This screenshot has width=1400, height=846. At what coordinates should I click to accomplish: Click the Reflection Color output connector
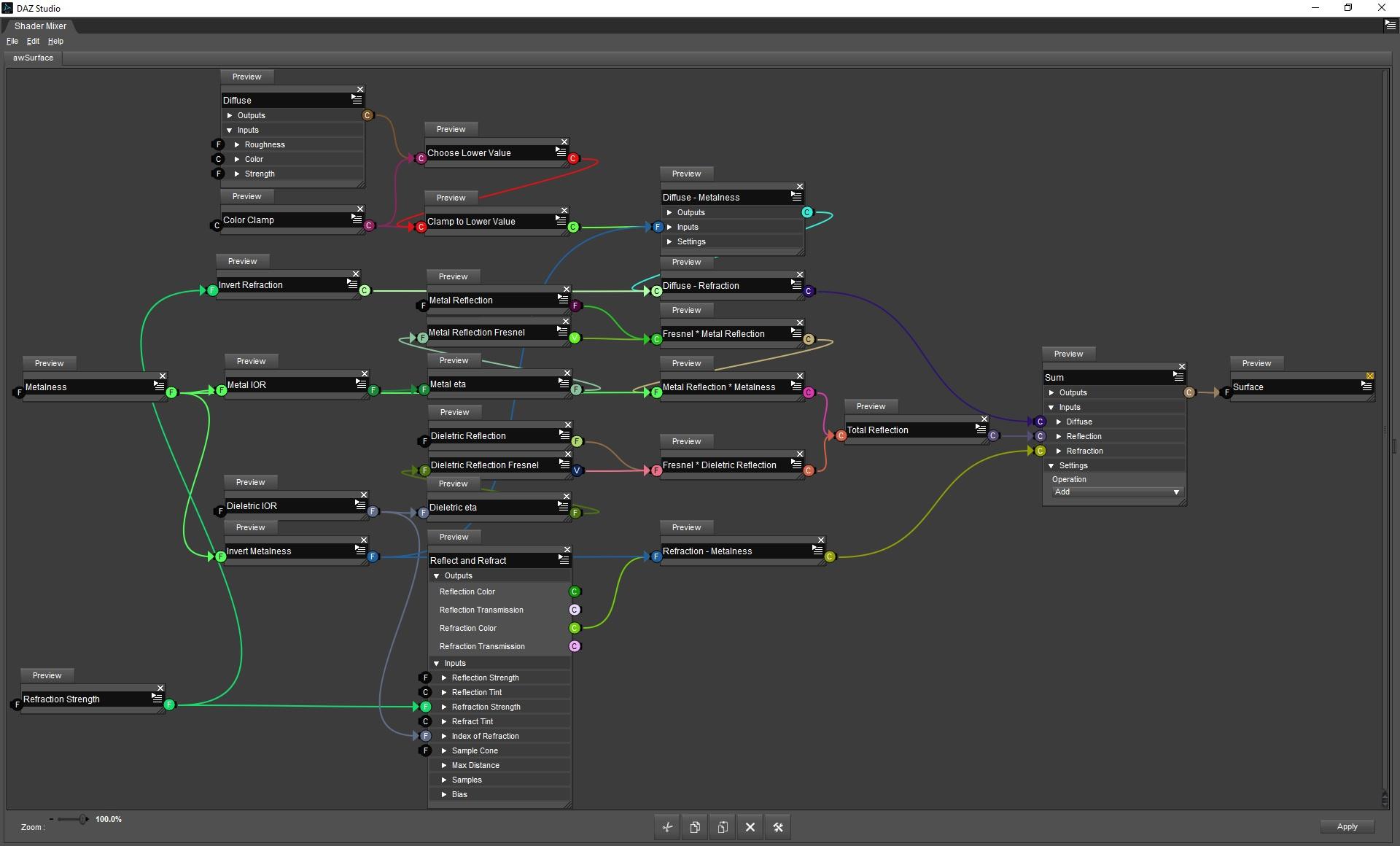pyautogui.click(x=575, y=591)
